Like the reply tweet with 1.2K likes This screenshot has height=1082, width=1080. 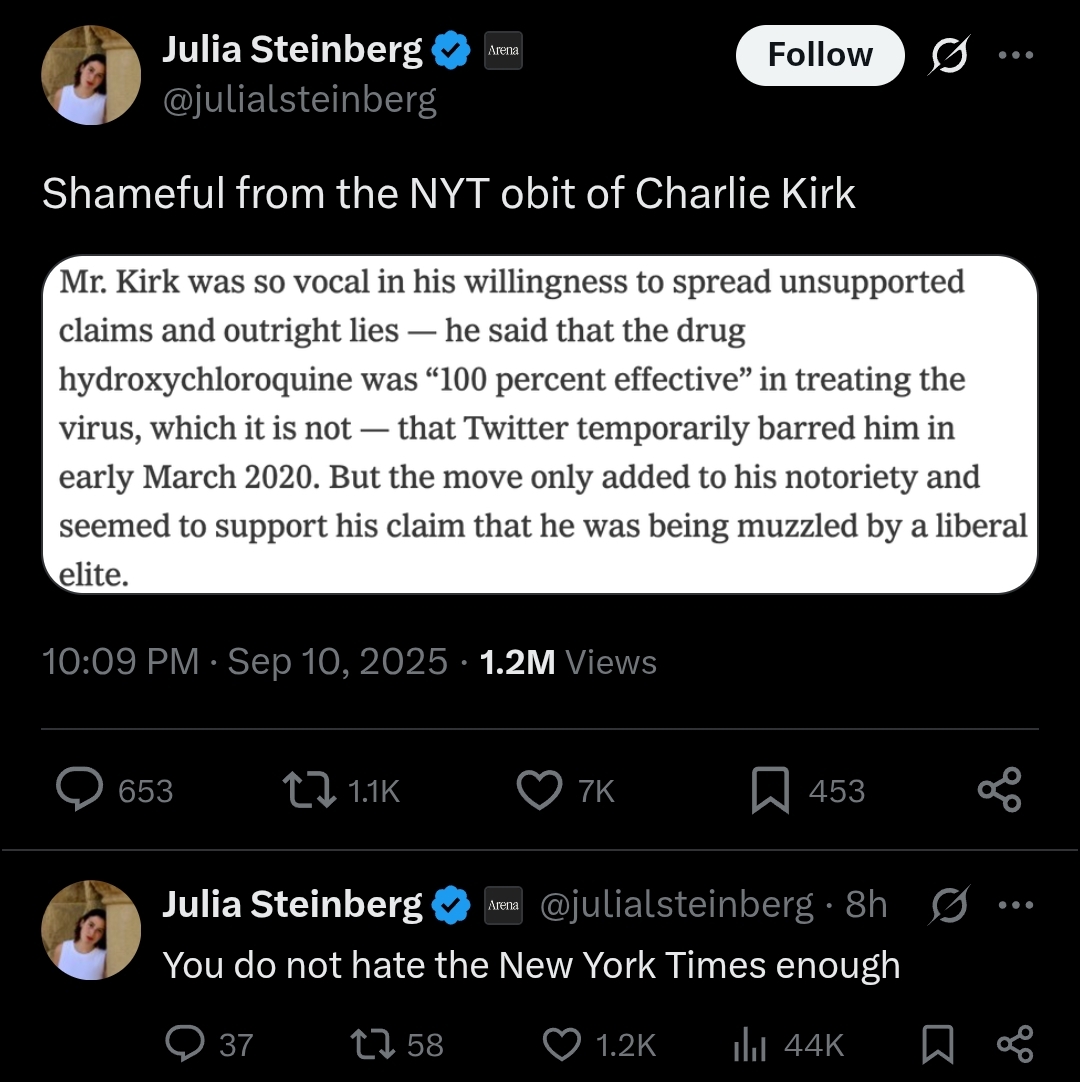coord(561,1045)
